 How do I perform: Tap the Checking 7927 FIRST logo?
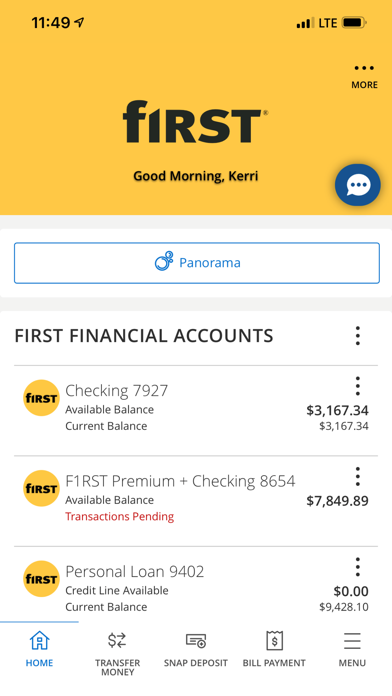(x=41, y=398)
